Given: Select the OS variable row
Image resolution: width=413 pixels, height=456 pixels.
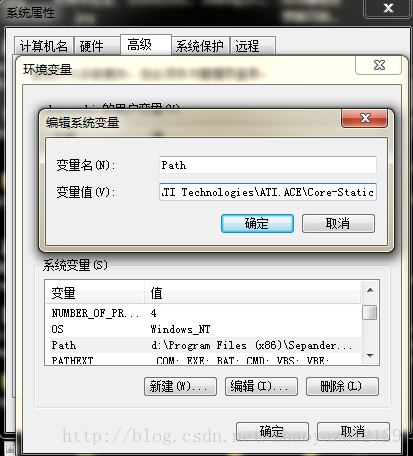Looking at the screenshot, I should [203, 329].
